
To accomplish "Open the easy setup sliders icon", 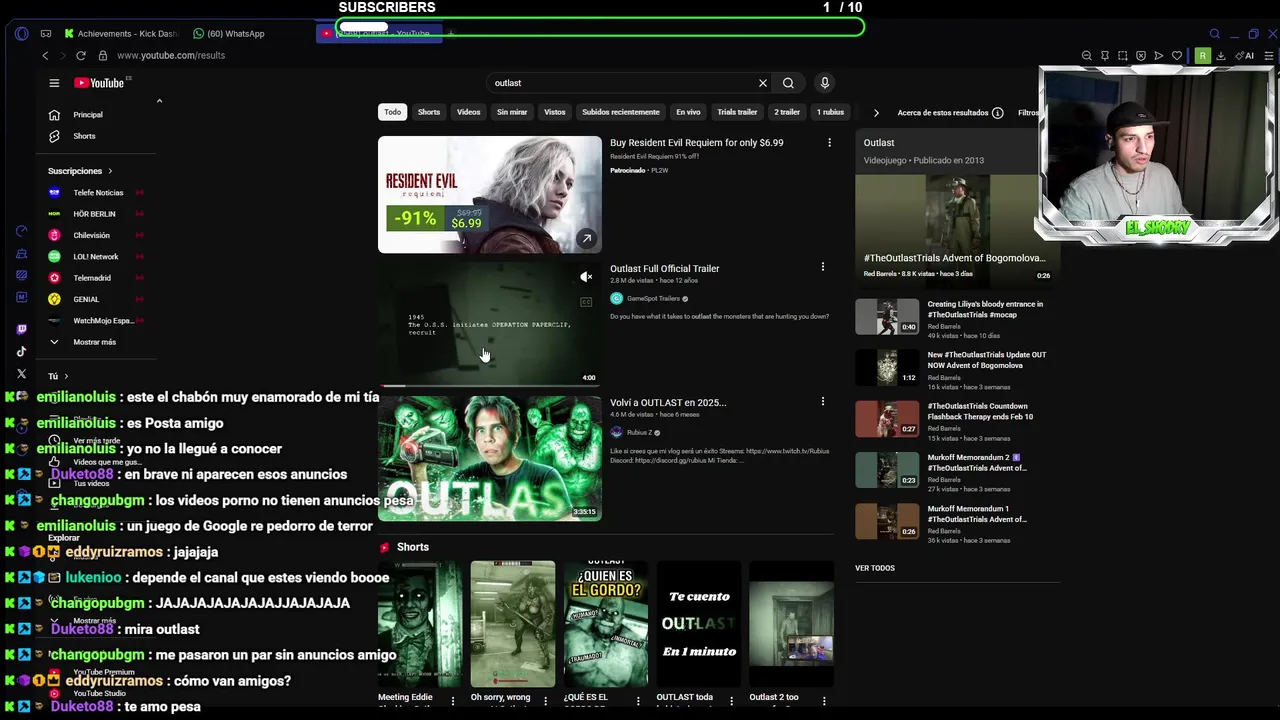I will pos(1268,56).
